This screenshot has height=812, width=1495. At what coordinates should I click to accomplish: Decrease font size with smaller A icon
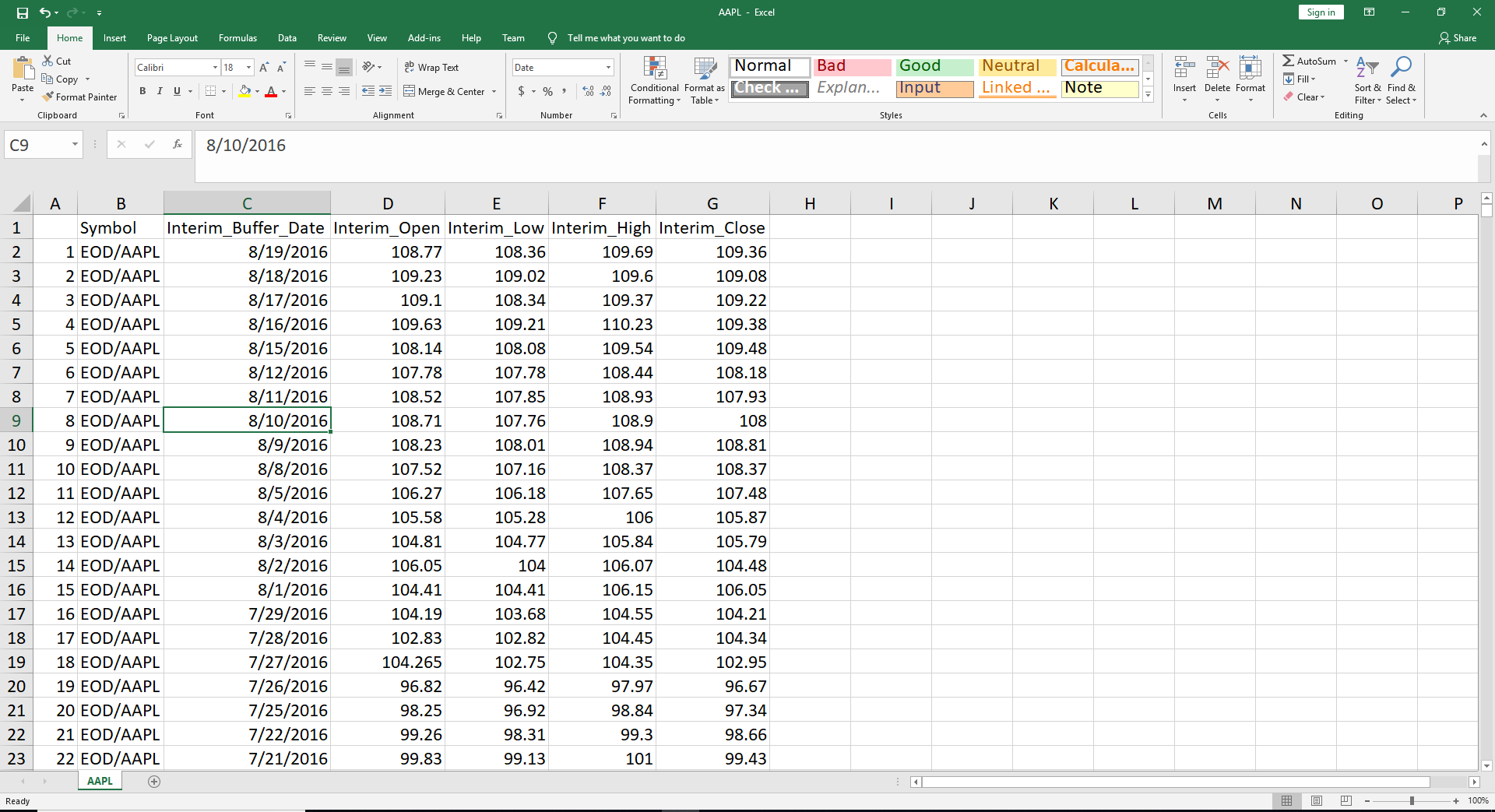[x=281, y=68]
